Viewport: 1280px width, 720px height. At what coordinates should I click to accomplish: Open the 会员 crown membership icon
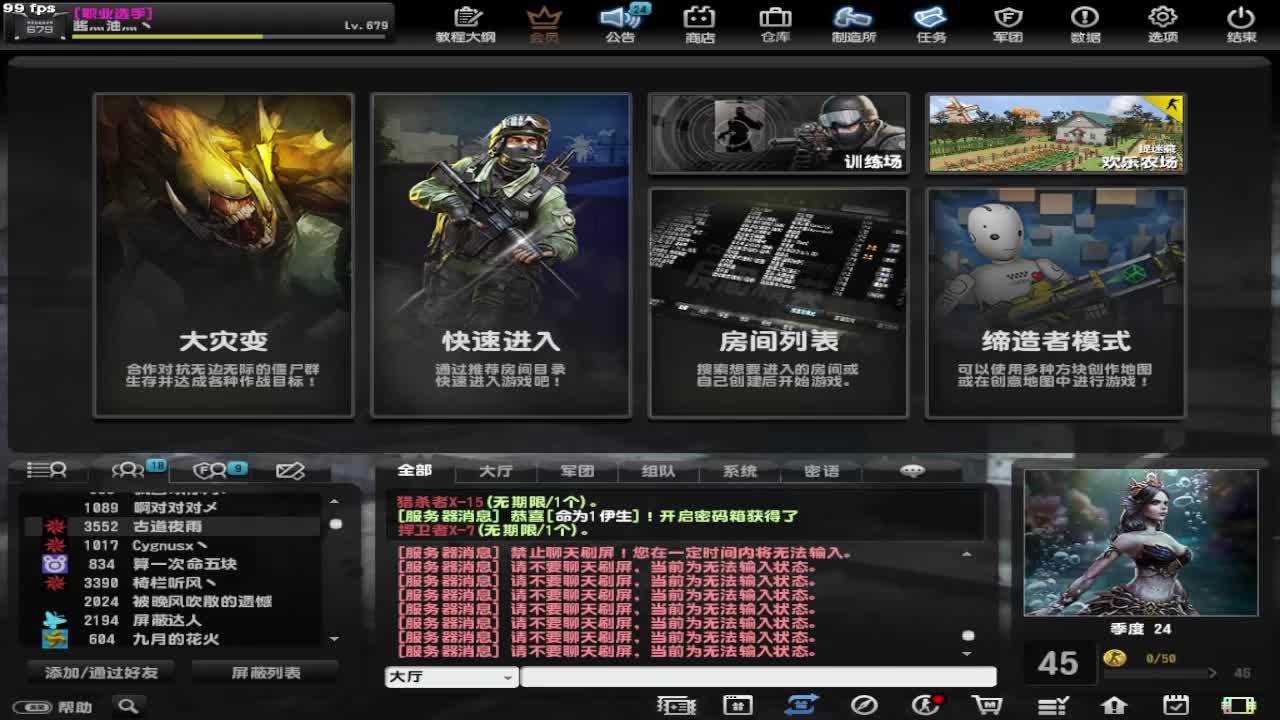[544, 24]
